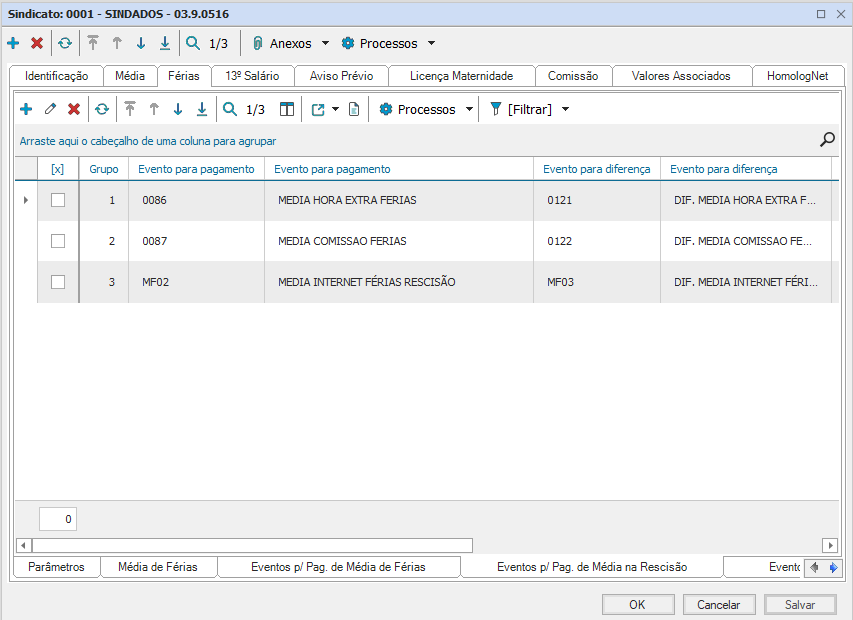Click the horizontal scrollbar below the grid
This screenshot has height=620, width=853.
252,545
